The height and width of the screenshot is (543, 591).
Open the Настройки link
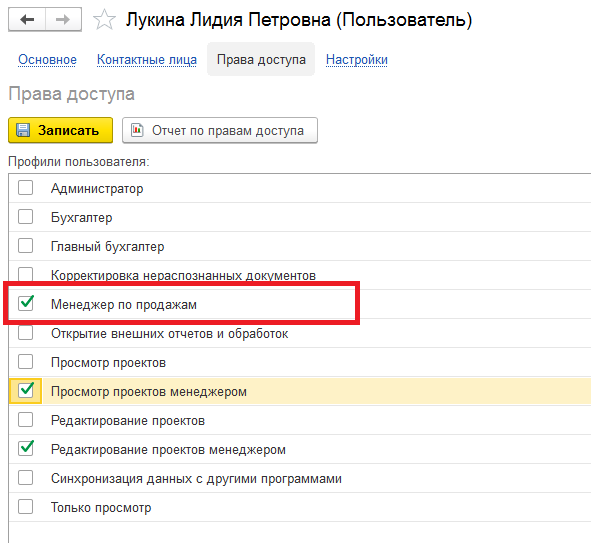coord(357,60)
